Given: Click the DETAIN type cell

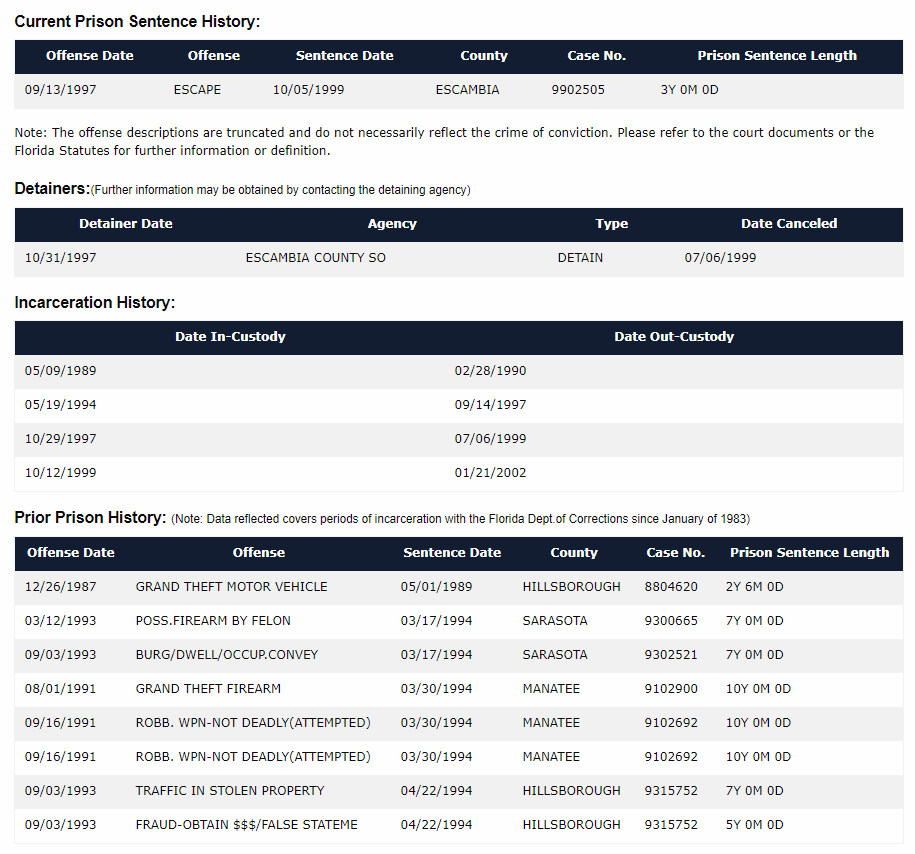Looking at the screenshot, I should click(580, 258).
